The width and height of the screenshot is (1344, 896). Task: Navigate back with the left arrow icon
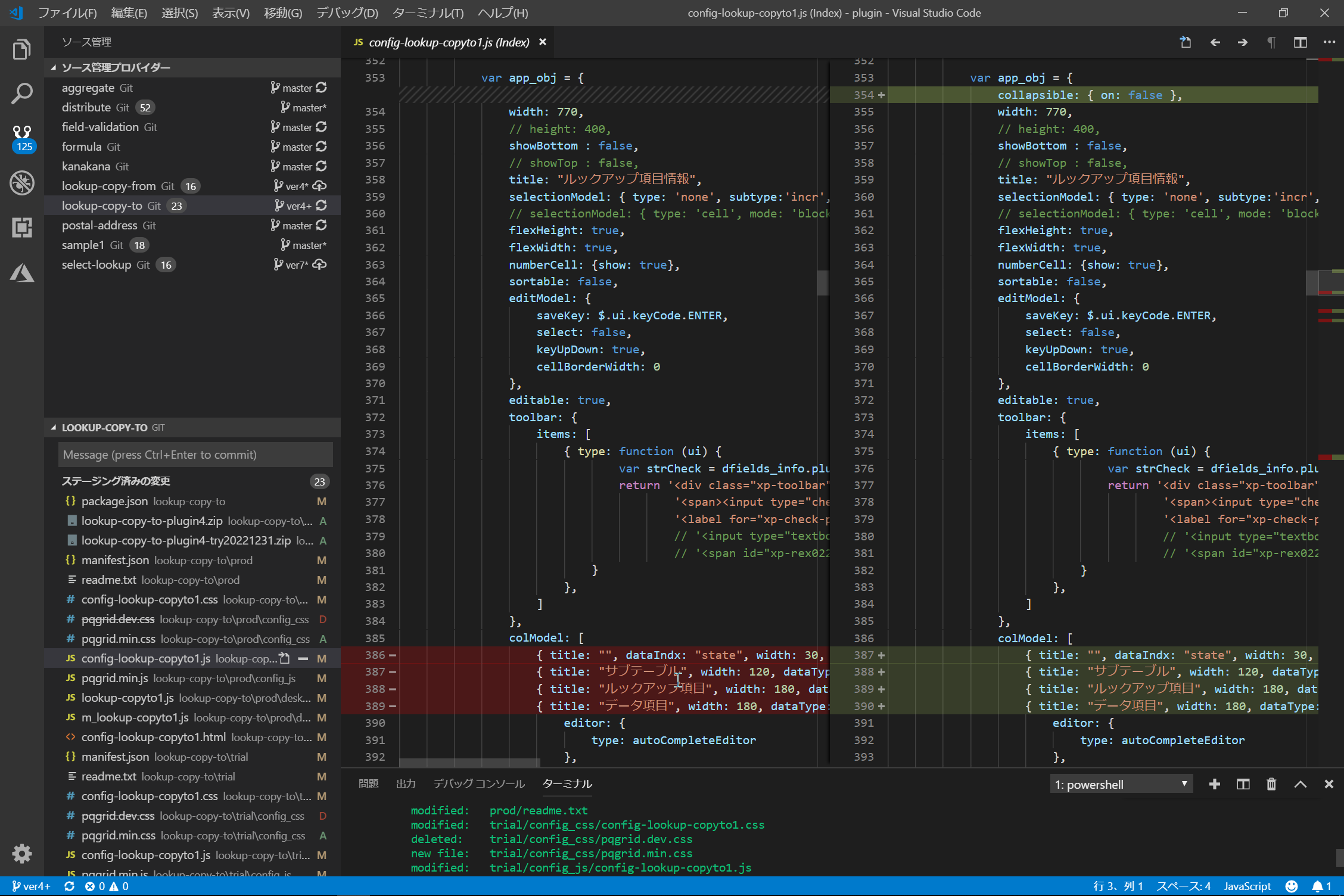(x=1215, y=42)
